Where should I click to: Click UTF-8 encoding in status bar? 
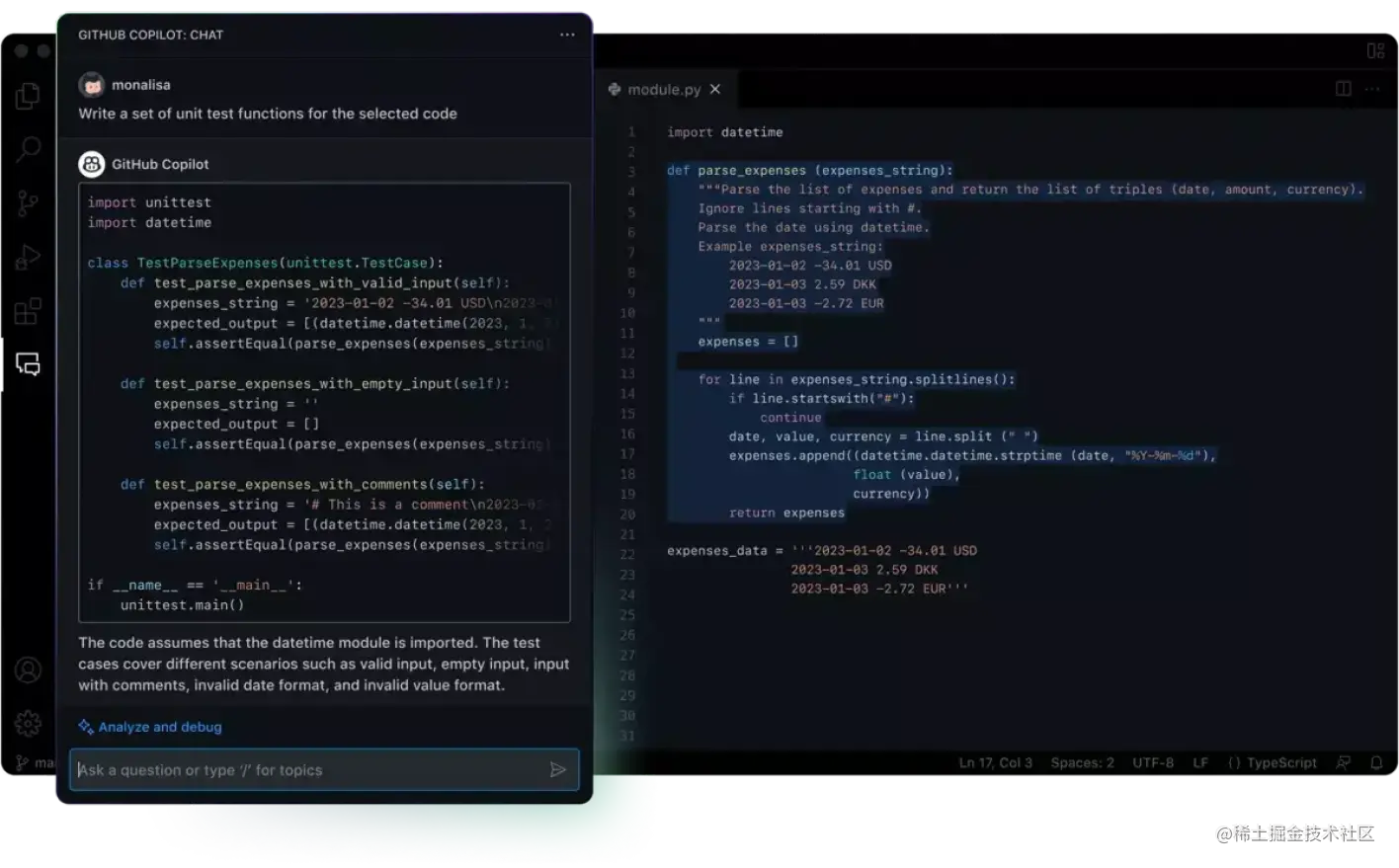tap(1153, 762)
